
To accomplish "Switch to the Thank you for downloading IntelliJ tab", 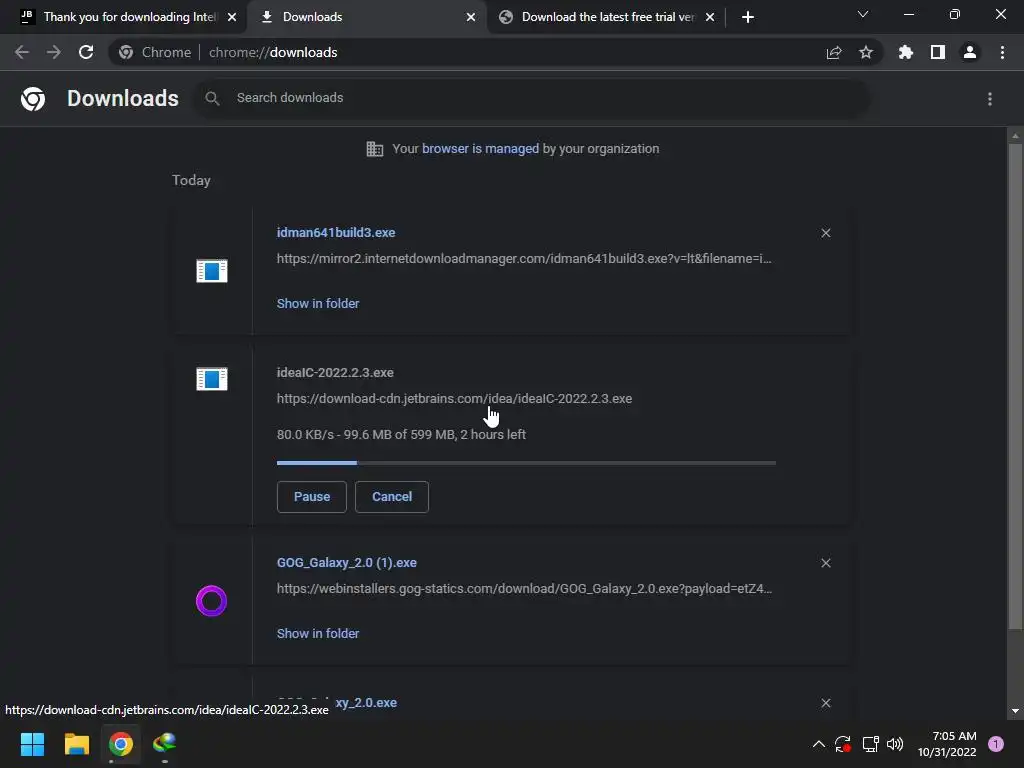I will 129,17.
